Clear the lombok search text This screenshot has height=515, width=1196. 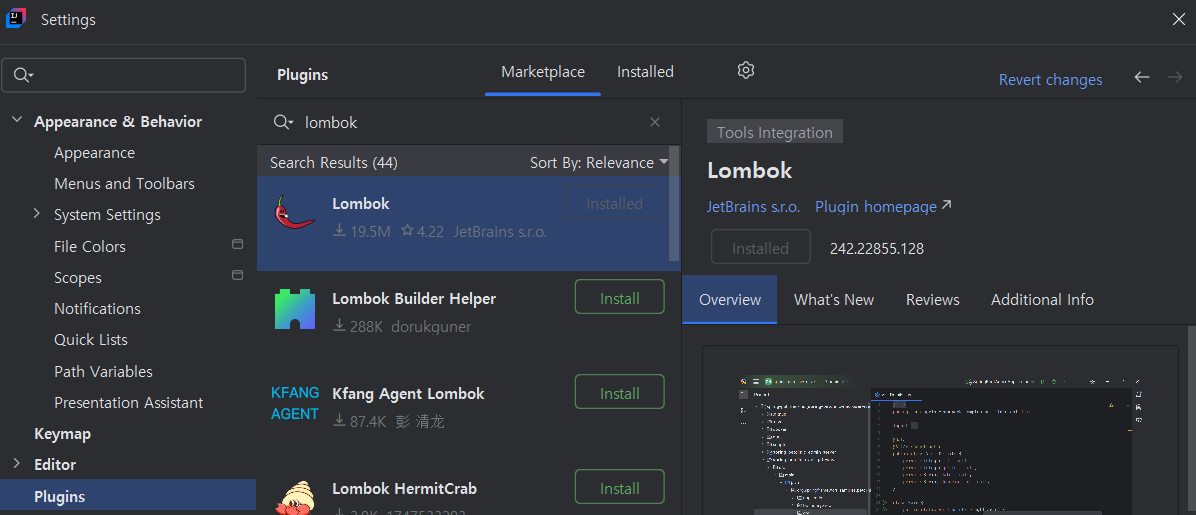pos(654,122)
